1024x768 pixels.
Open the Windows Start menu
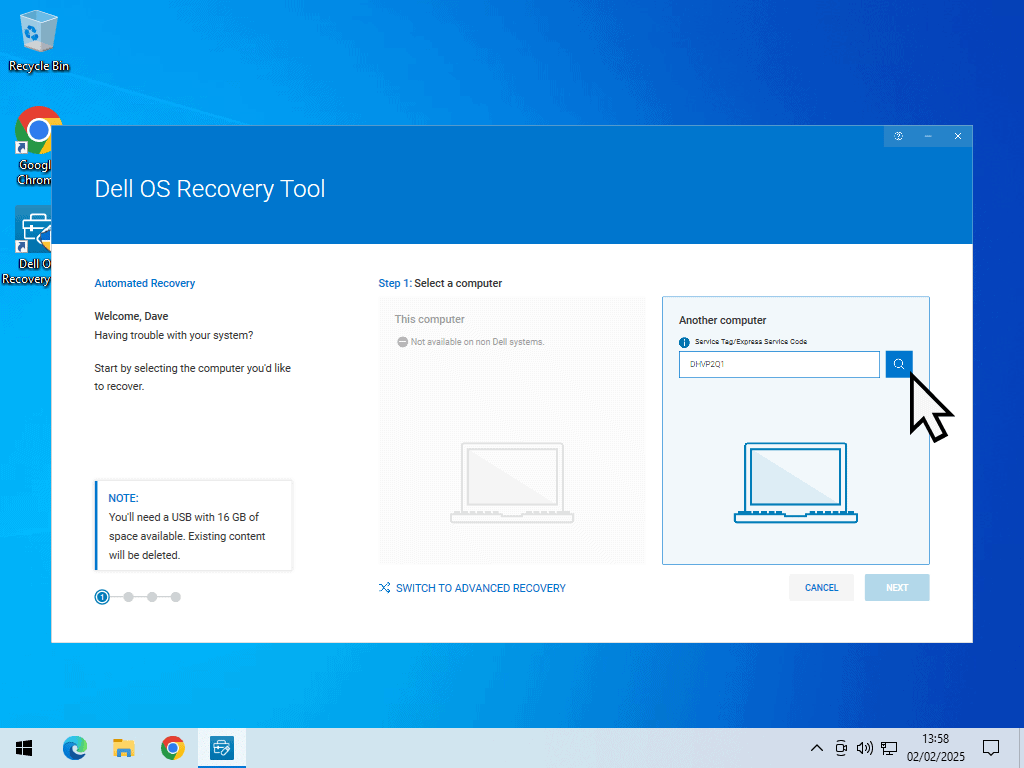(24, 748)
